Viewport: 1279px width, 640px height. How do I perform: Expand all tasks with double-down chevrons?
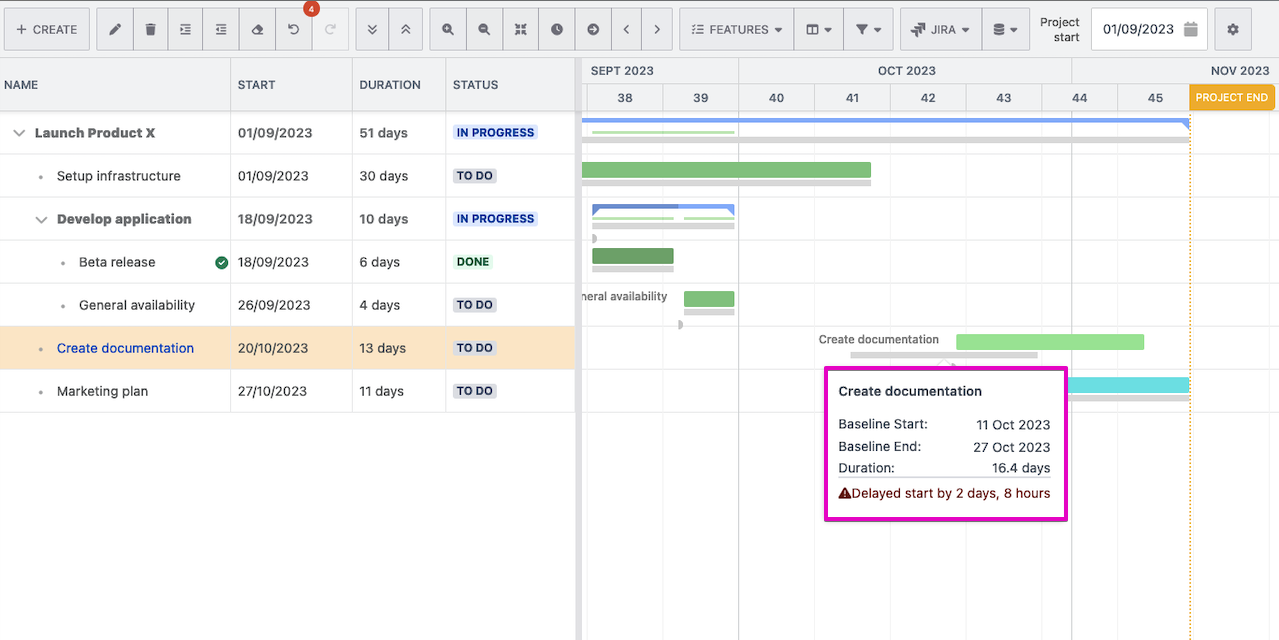(x=372, y=30)
